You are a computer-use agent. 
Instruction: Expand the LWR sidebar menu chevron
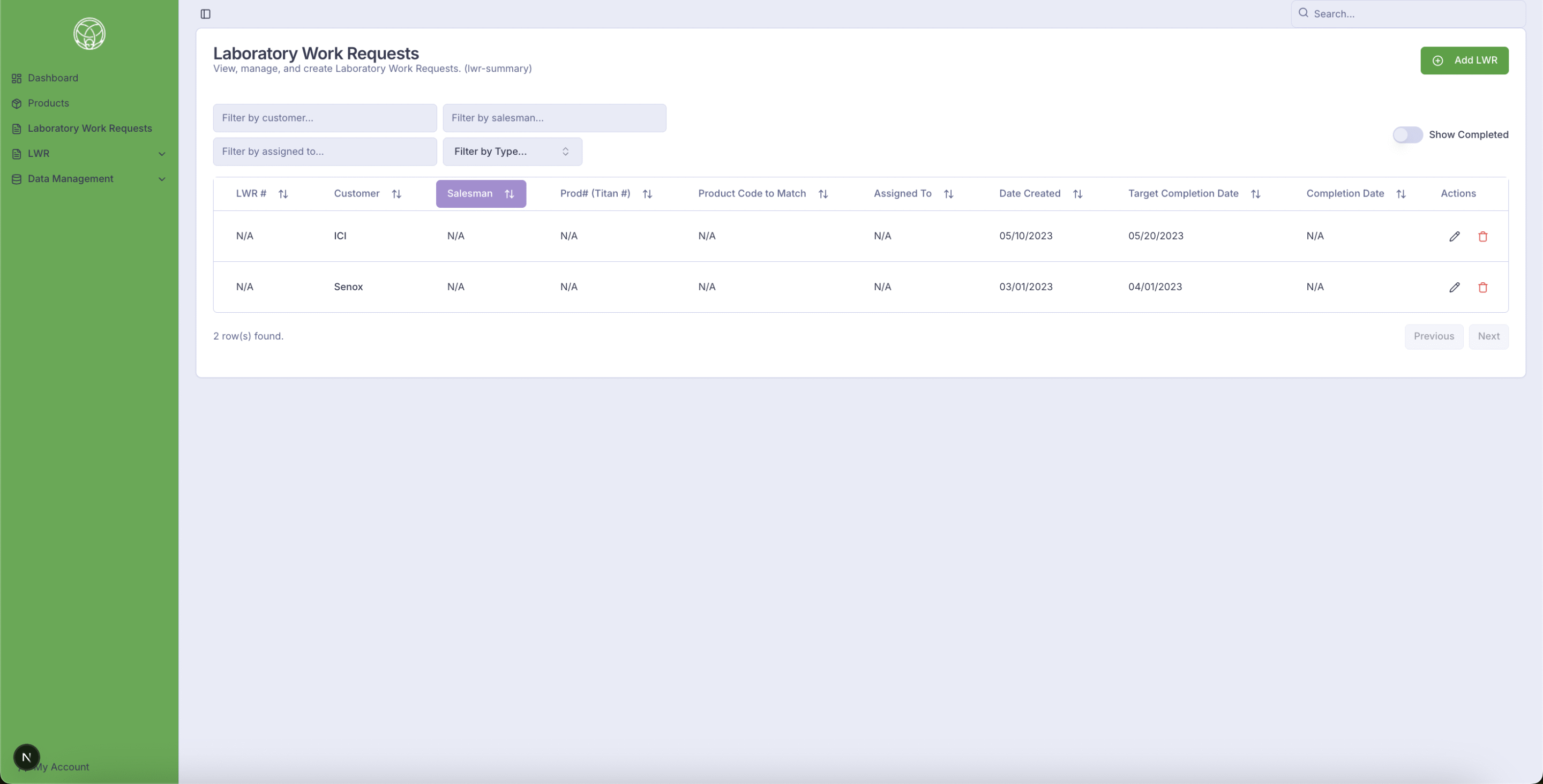coord(162,154)
